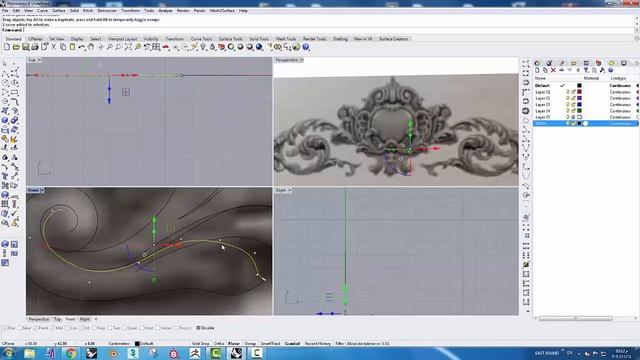Click the blue Help question-mark icon
The image size is (640, 360).
306,47
